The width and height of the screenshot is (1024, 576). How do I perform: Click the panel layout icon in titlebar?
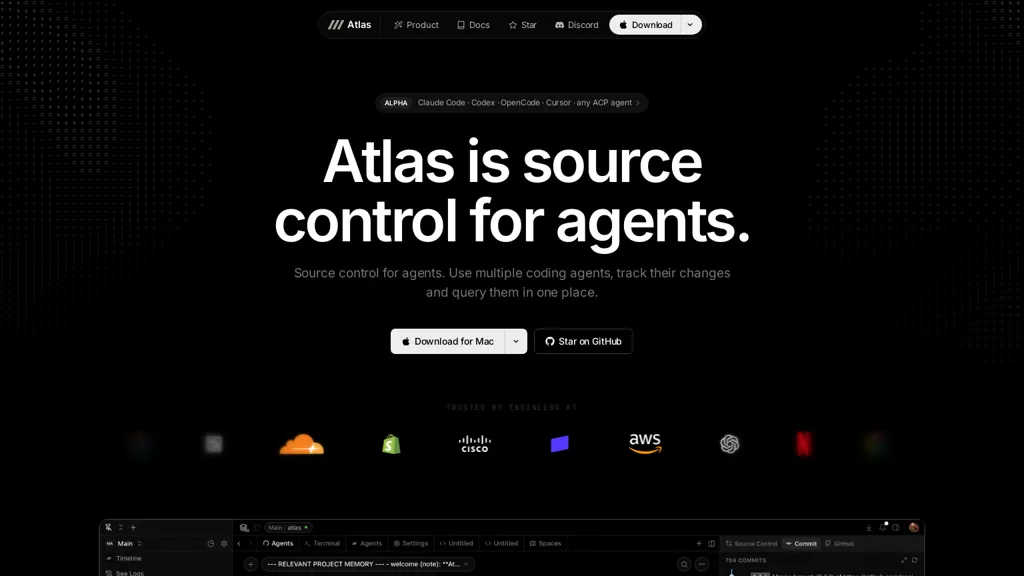pos(896,528)
